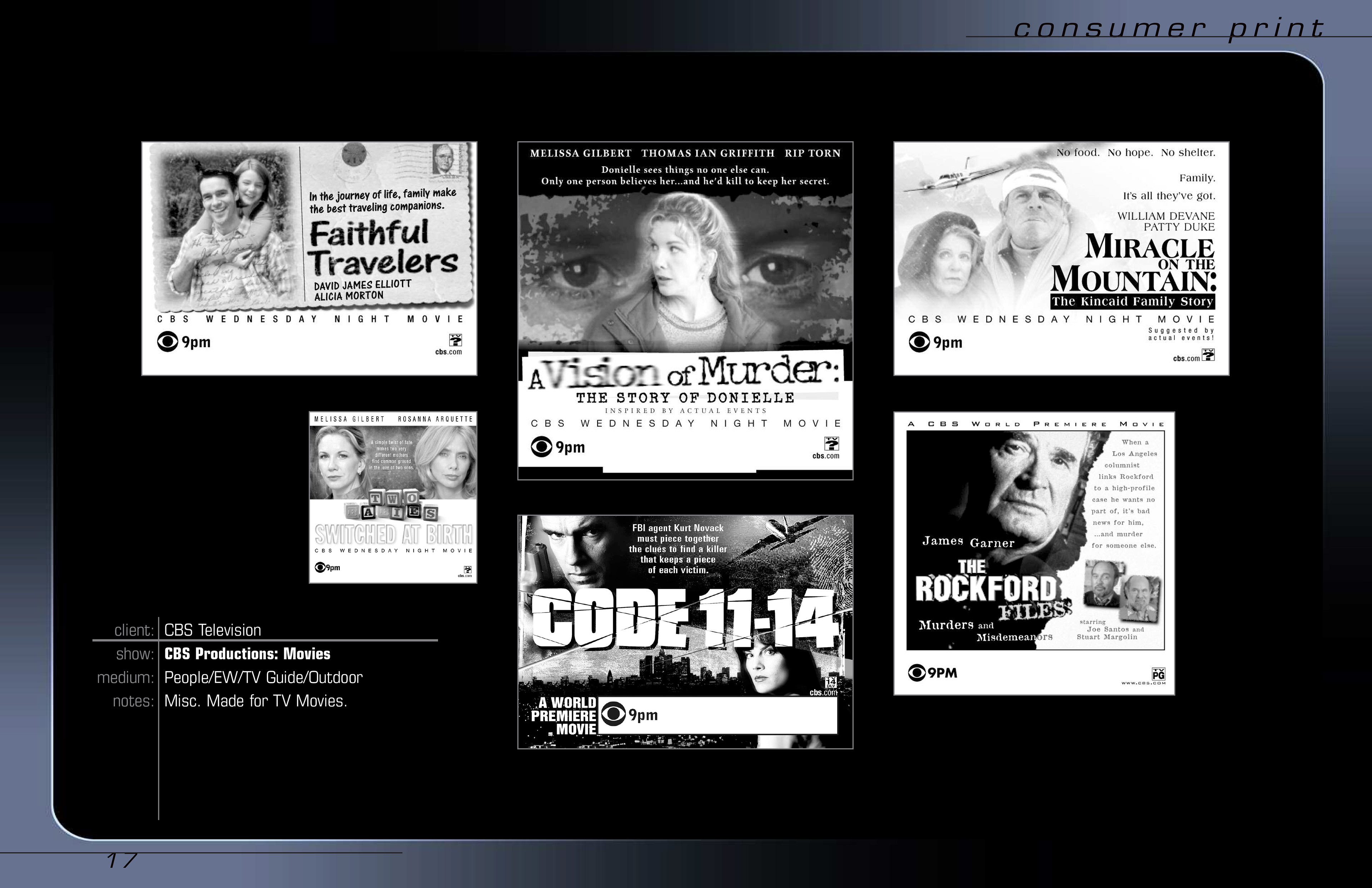Click the CBS eye logo on Faithful Travelers ad
This screenshot has height=888, width=1372.
pyautogui.click(x=167, y=342)
